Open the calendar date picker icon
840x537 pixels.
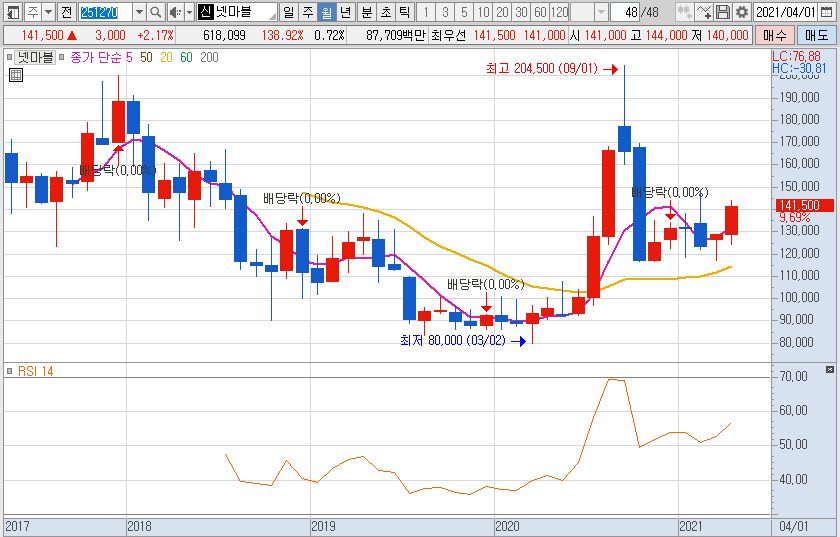tap(827, 12)
